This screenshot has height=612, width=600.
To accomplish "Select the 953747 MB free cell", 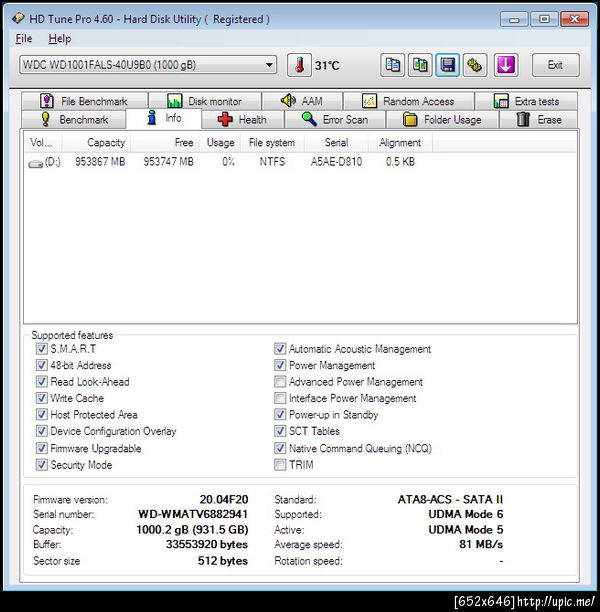I will (x=169, y=162).
